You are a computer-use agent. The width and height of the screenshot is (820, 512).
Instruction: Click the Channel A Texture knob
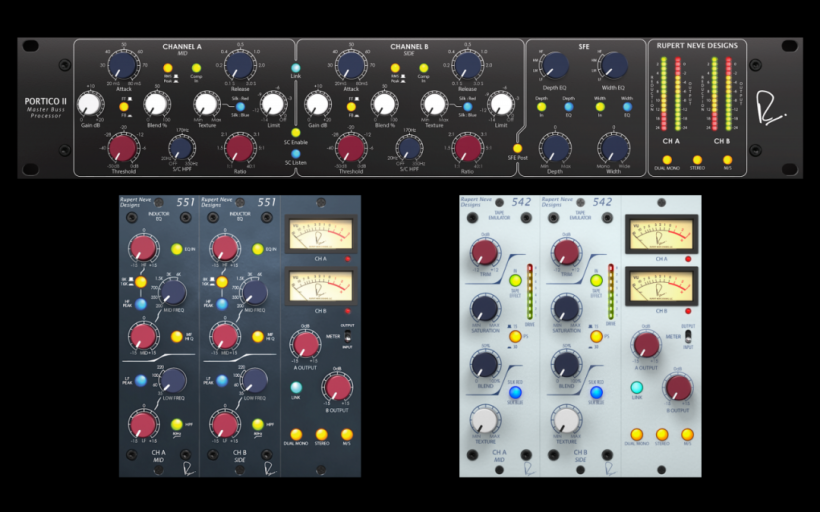[x=207, y=104]
